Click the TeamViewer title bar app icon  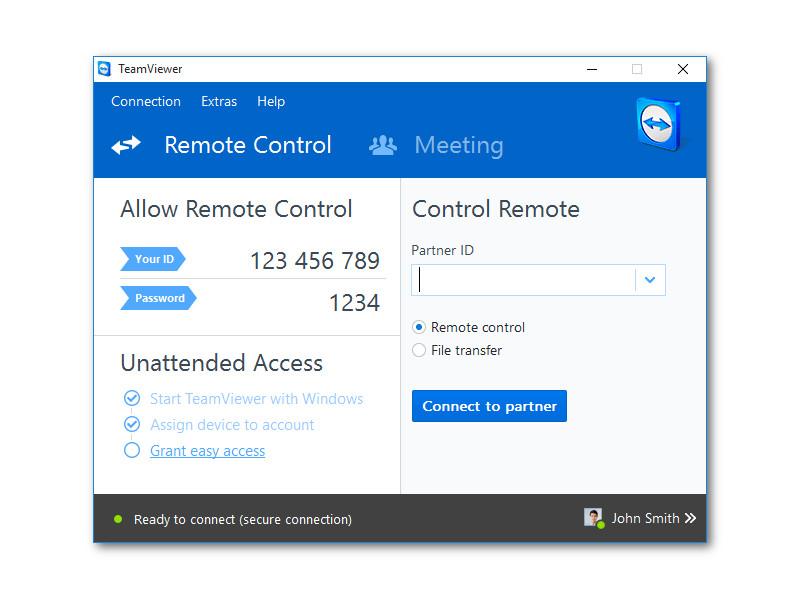[x=104, y=69]
